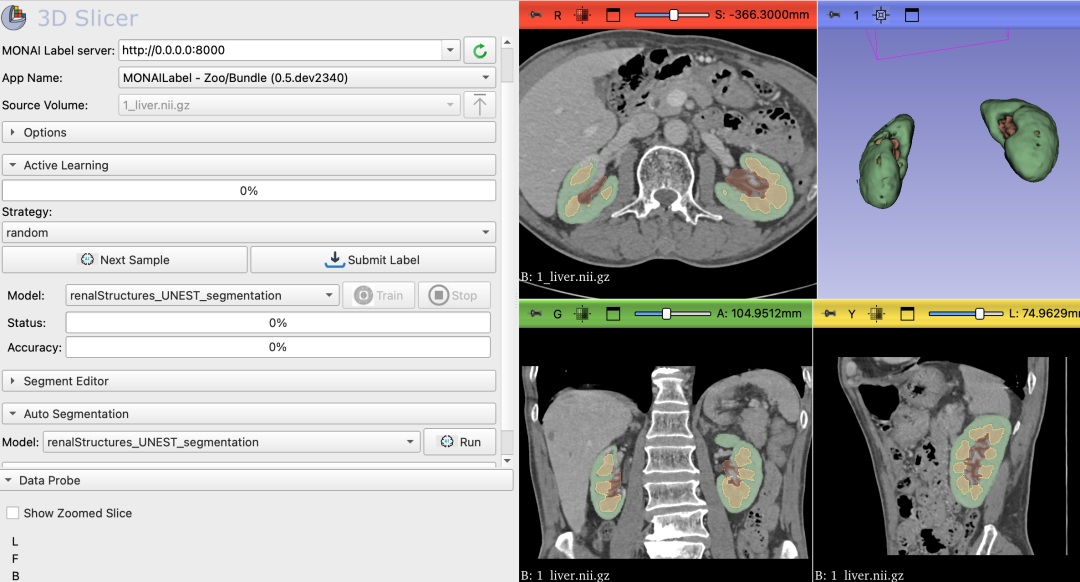
Task: Click the S: -366.3000mm offset value
Action: coord(762,14)
